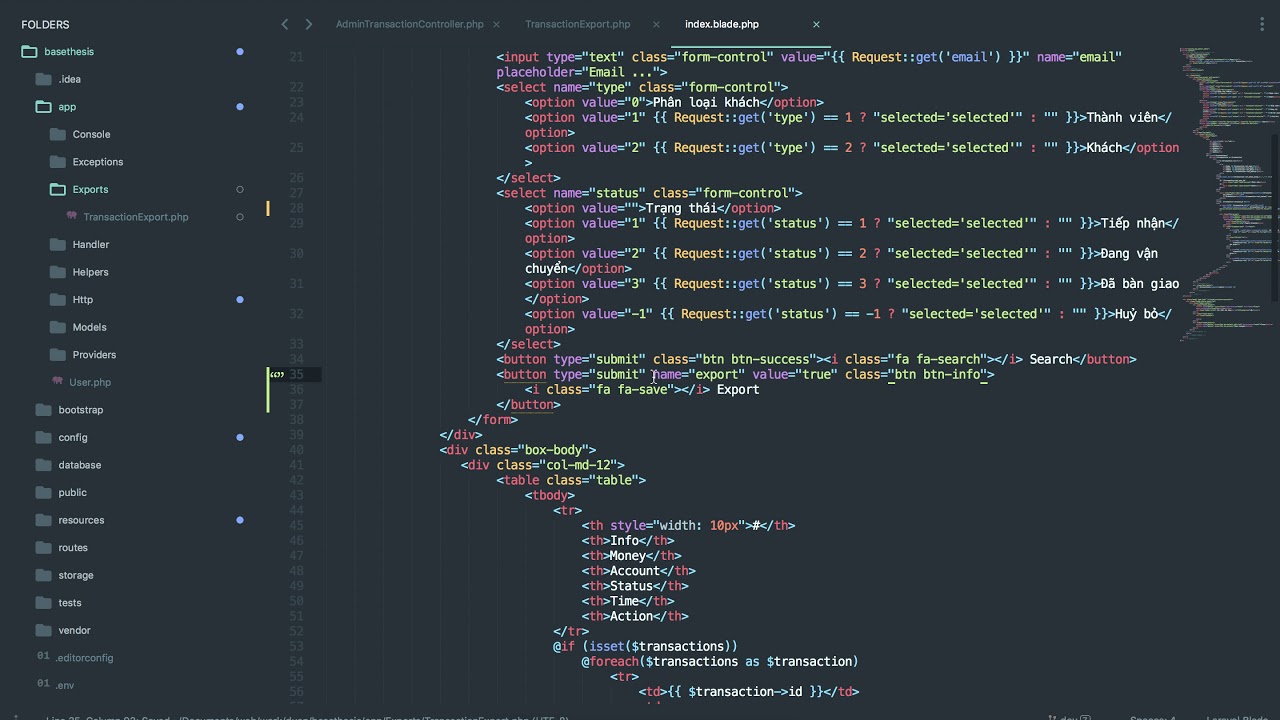Click the vendor folder icon

coord(43,631)
